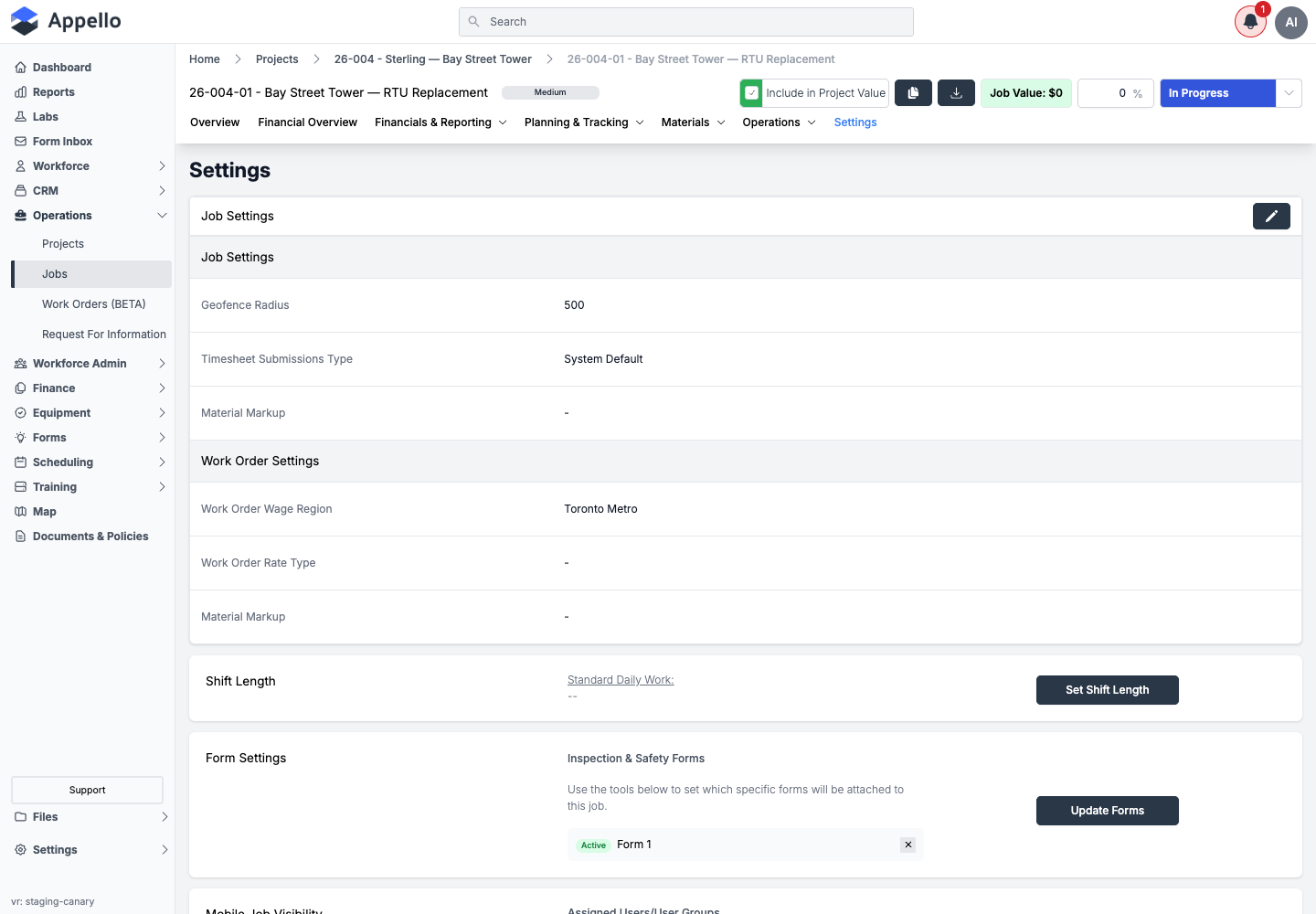Go to Home breadcrumb link

(x=205, y=59)
